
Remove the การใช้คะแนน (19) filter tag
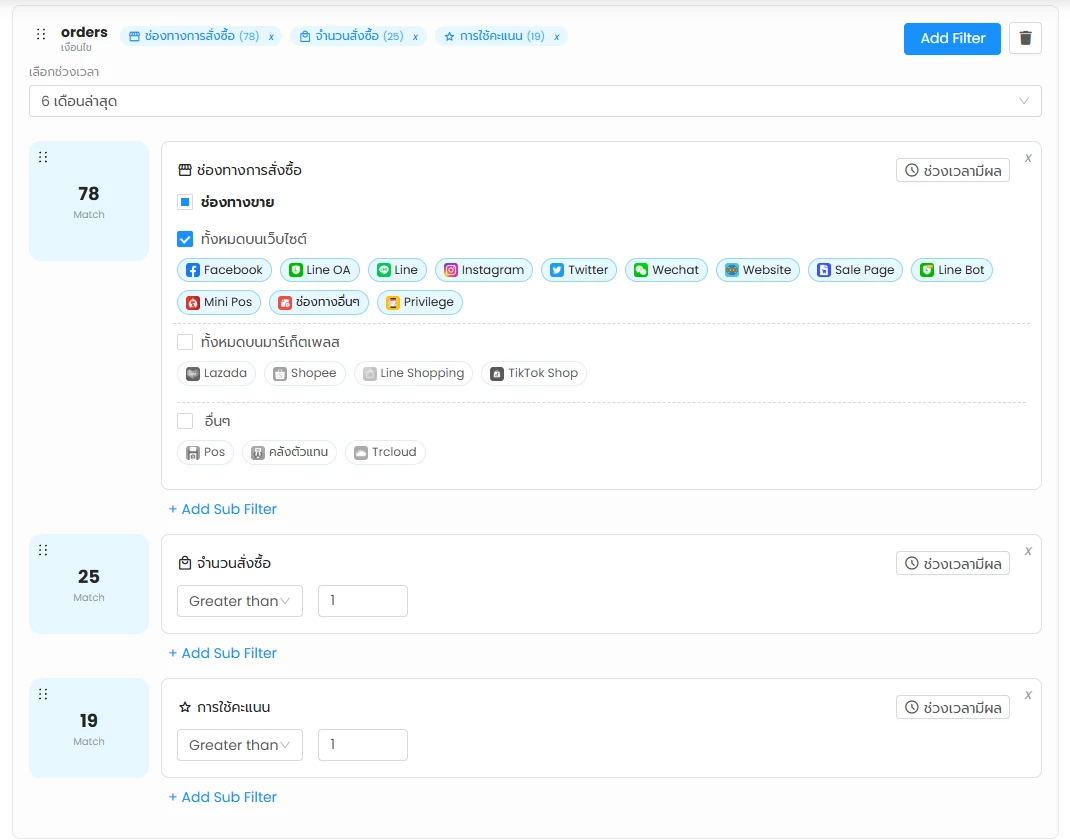557,37
